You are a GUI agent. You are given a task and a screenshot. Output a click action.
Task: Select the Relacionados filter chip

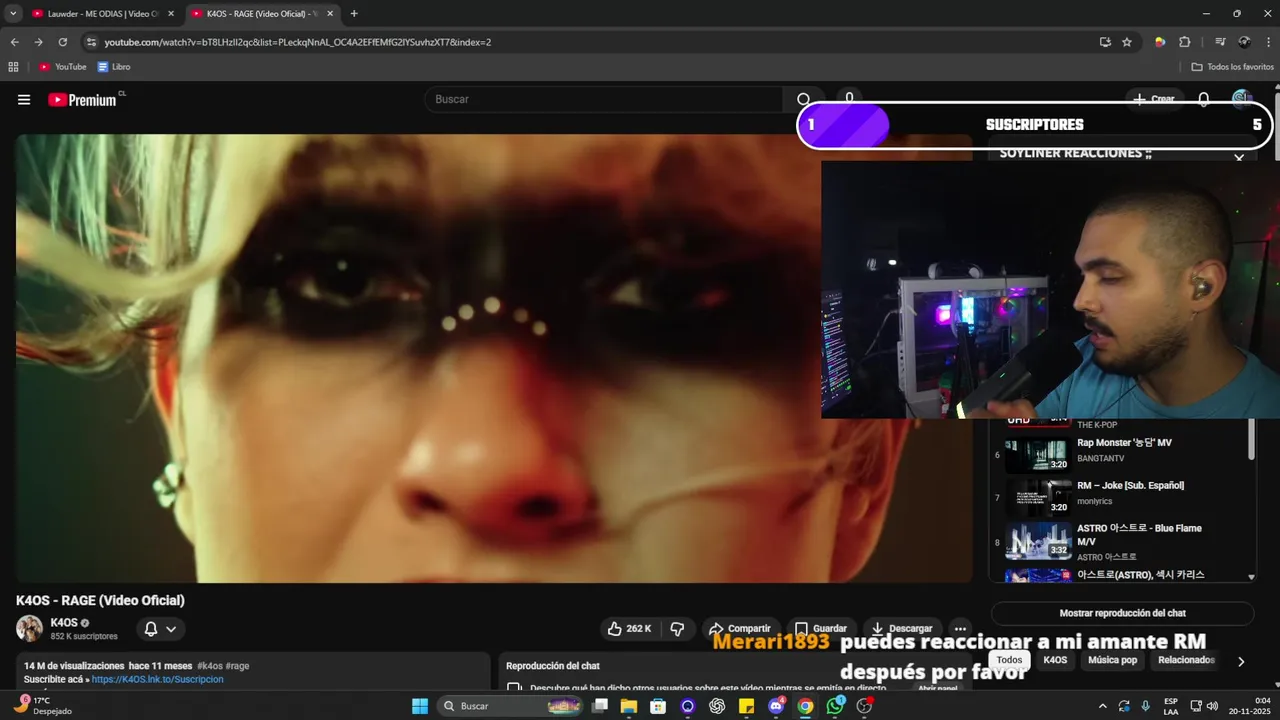1186,660
